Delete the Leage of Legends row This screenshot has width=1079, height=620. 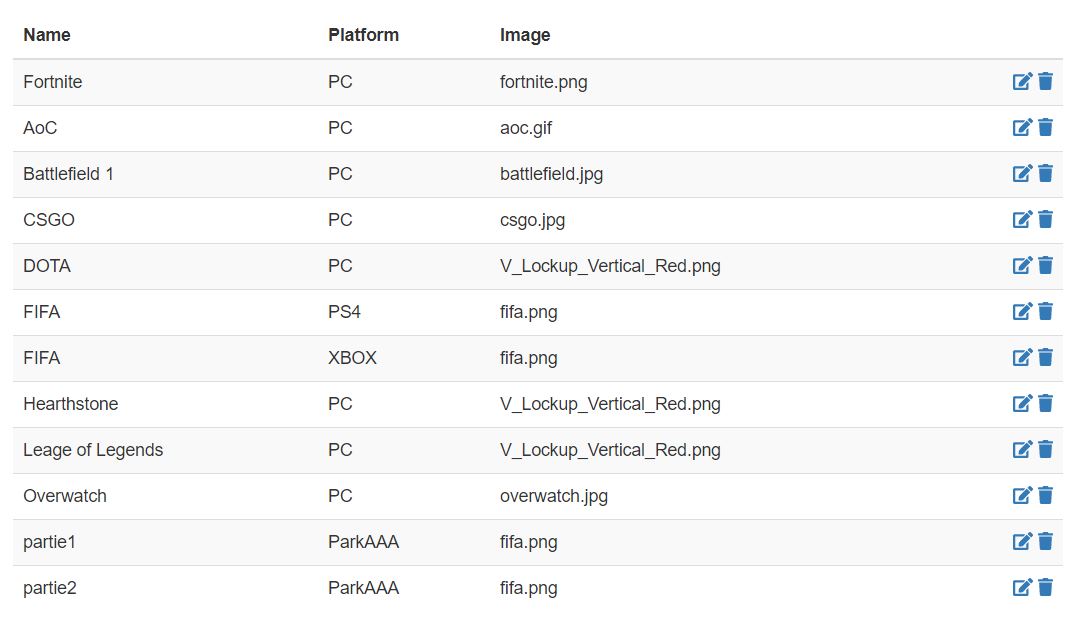click(x=1045, y=449)
